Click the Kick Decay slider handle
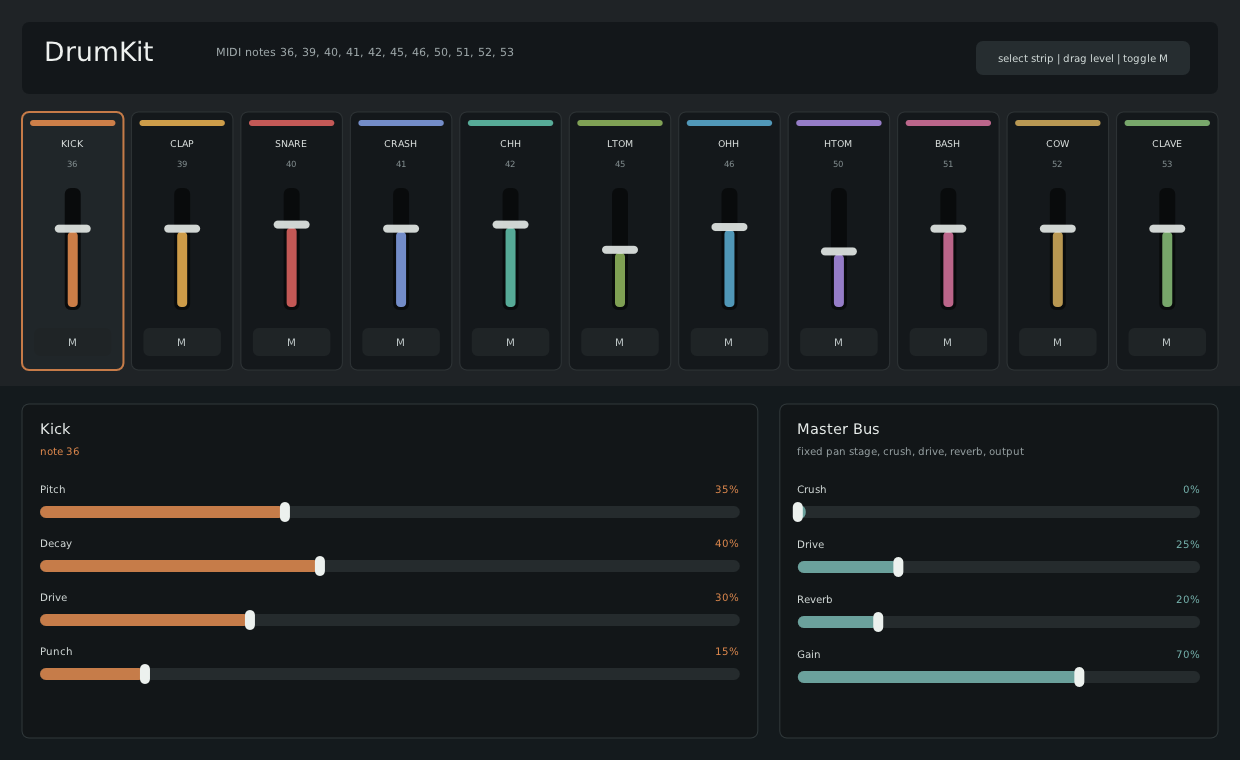This screenshot has width=1240, height=760. point(320,566)
